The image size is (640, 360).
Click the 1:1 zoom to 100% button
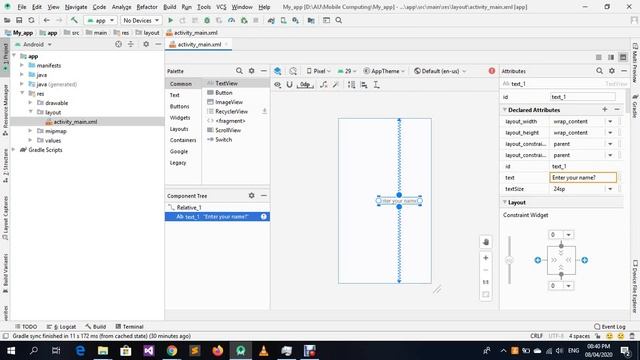pos(486,282)
